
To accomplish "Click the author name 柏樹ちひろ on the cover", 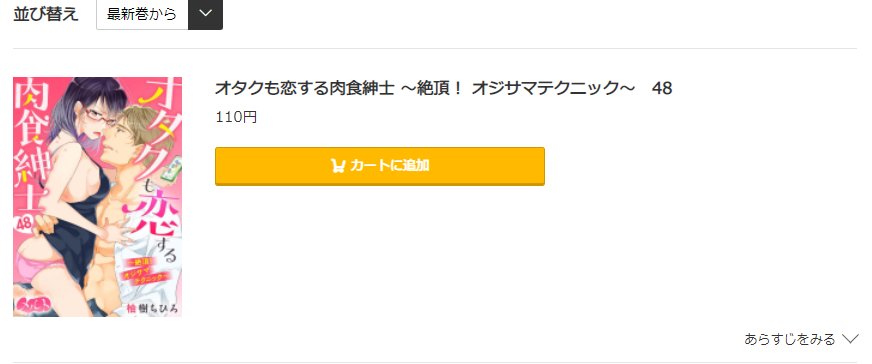I will pyautogui.click(x=151, y=310).
